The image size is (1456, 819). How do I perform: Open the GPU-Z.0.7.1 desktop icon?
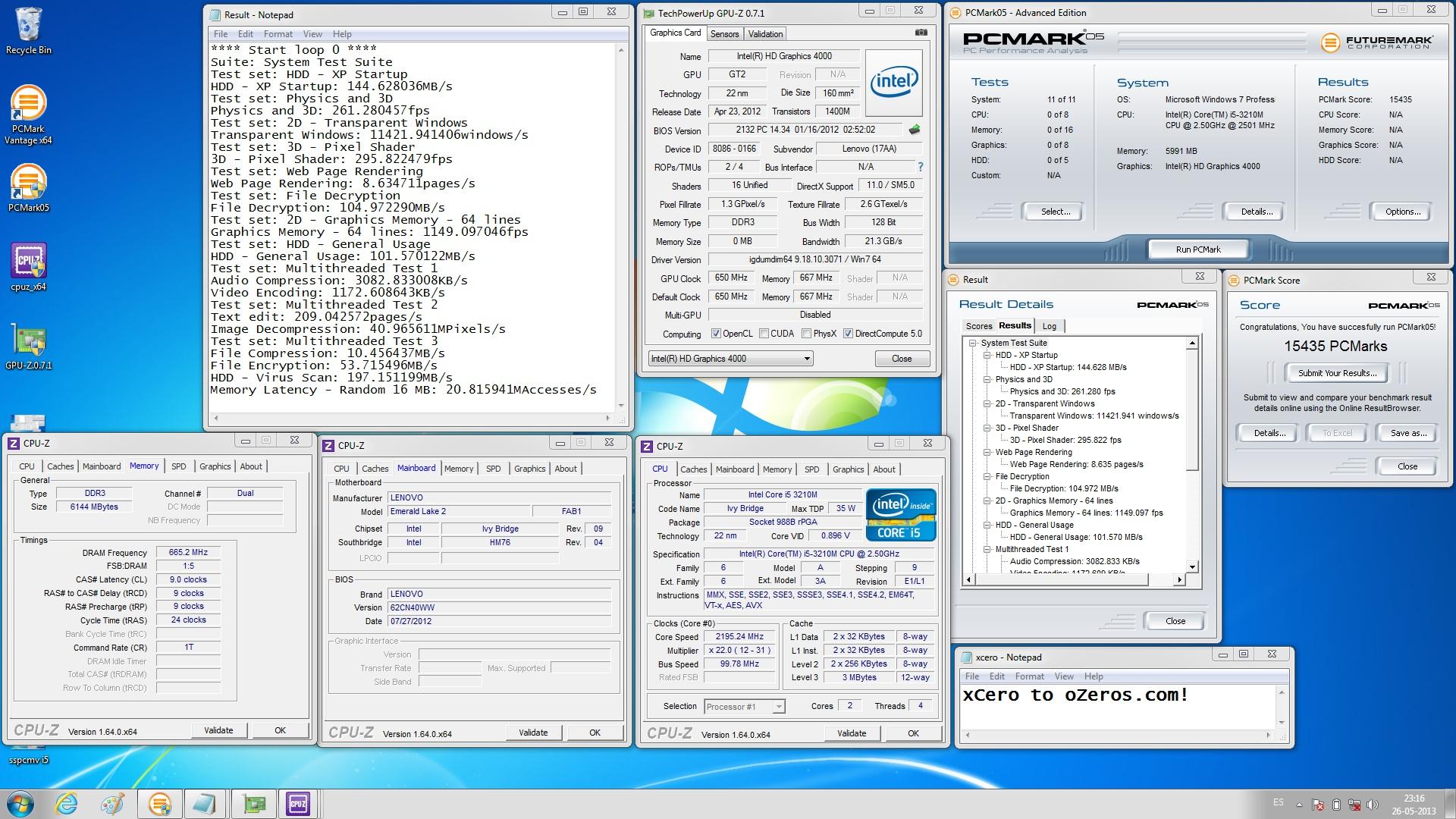[x=28, y=346]
